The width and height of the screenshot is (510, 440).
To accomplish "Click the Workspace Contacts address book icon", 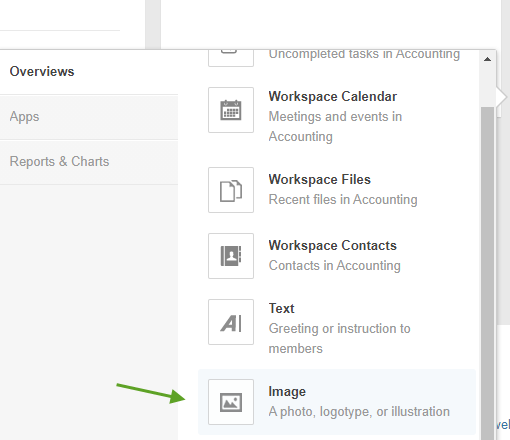I will tap(231, 256).
